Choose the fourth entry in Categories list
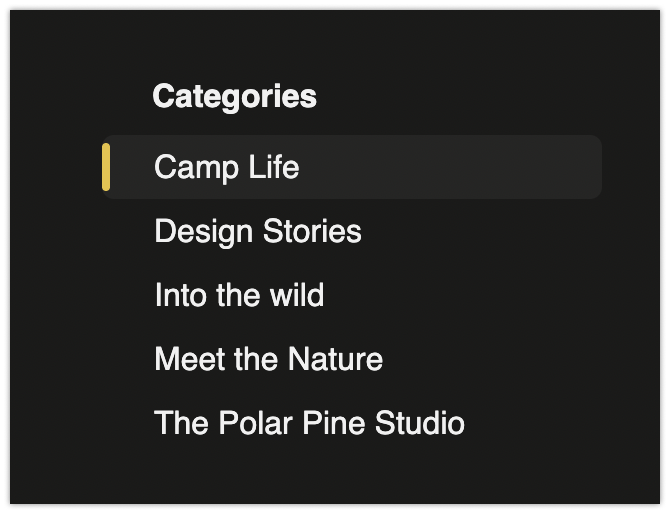Image resolution: width=670 pixels, height=514 pixels. 268,359
